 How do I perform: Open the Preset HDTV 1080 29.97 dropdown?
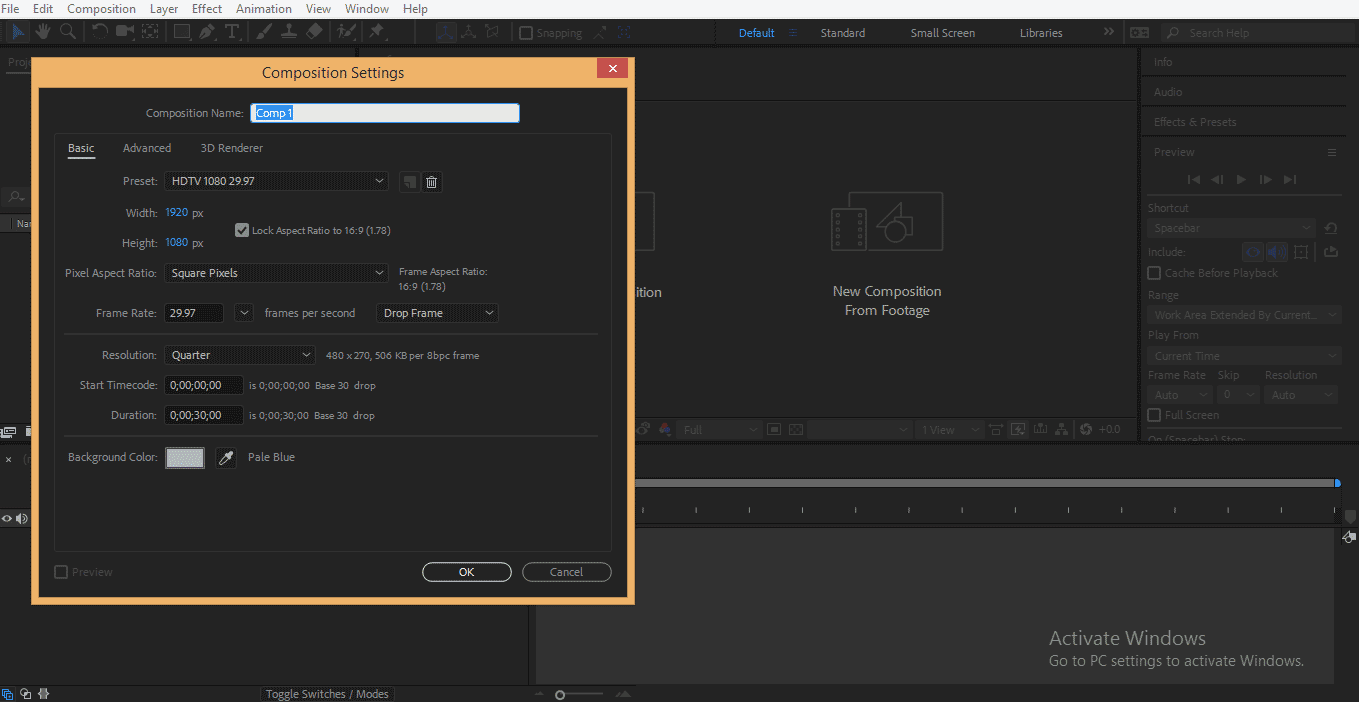coord(276,181)
